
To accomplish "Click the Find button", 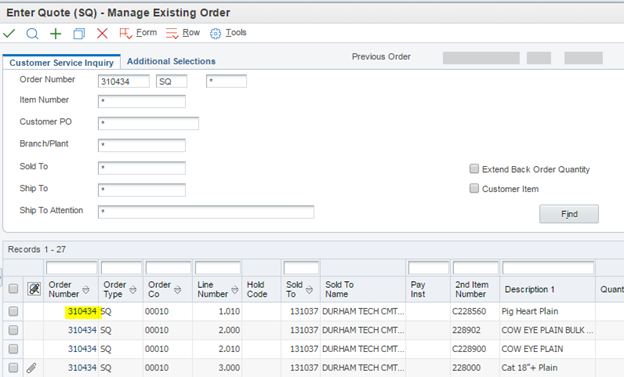I will 569,214.
